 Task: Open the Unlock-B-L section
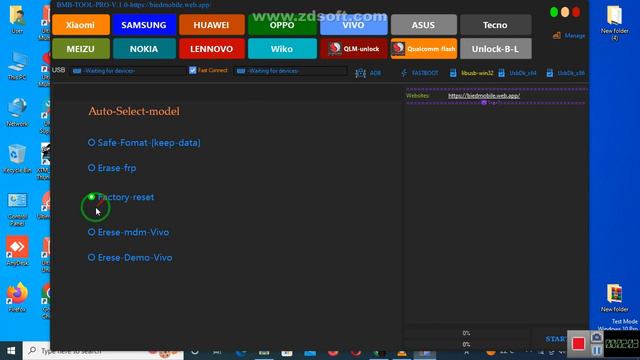(496, 49)
